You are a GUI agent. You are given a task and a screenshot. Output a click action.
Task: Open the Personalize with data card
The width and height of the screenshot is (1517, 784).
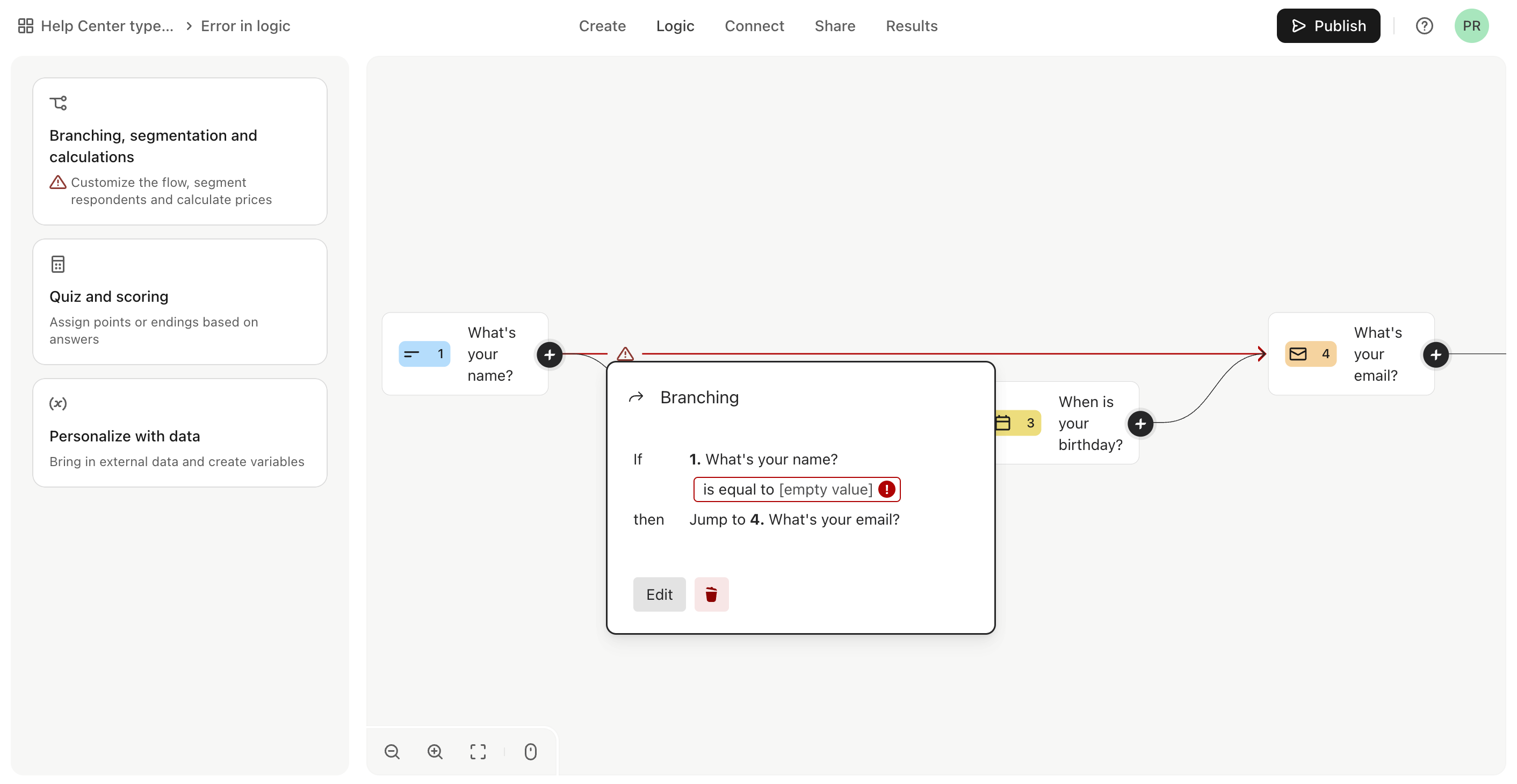click(179, 433)
